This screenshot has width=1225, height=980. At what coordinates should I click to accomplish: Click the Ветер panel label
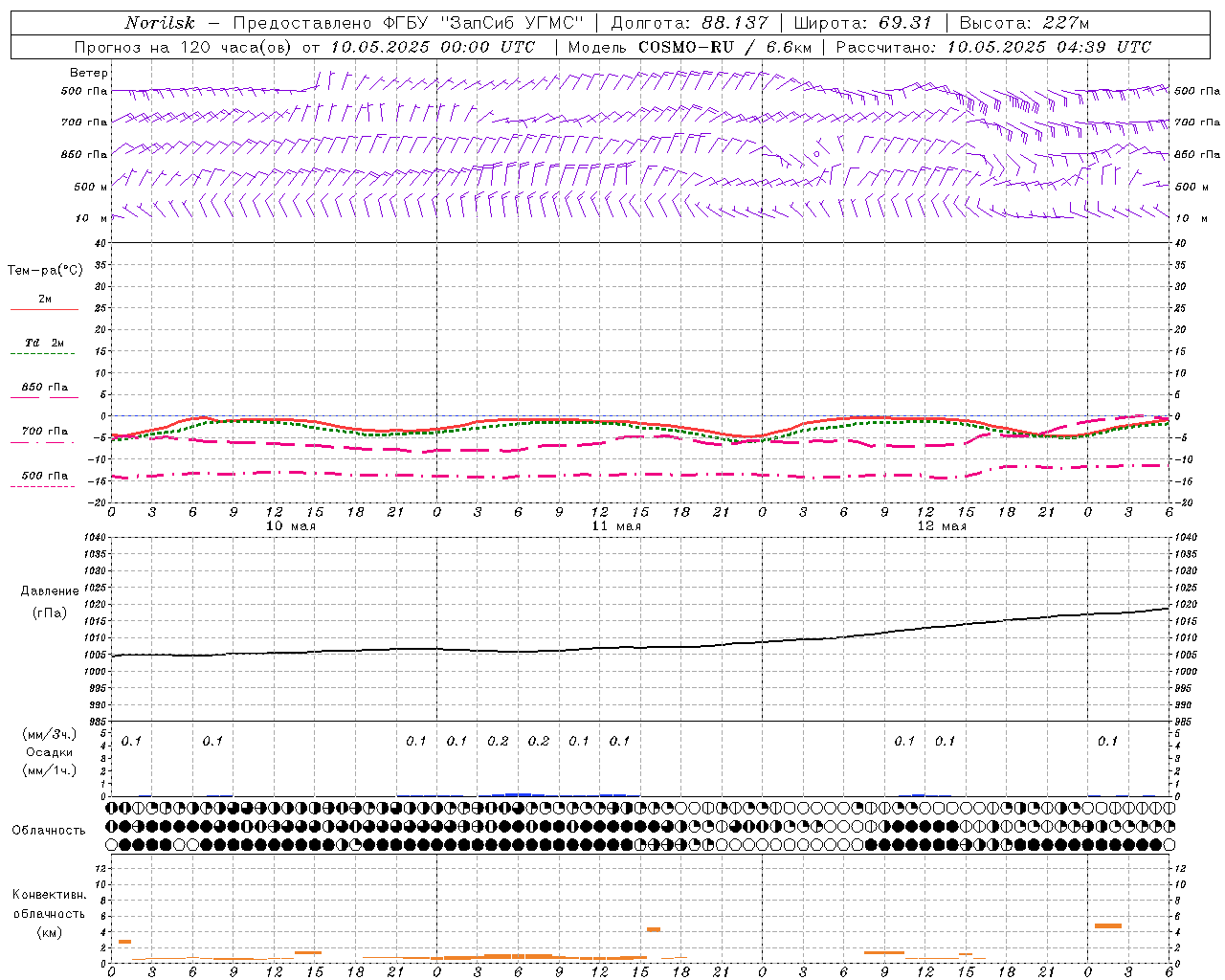coord(89,73)
